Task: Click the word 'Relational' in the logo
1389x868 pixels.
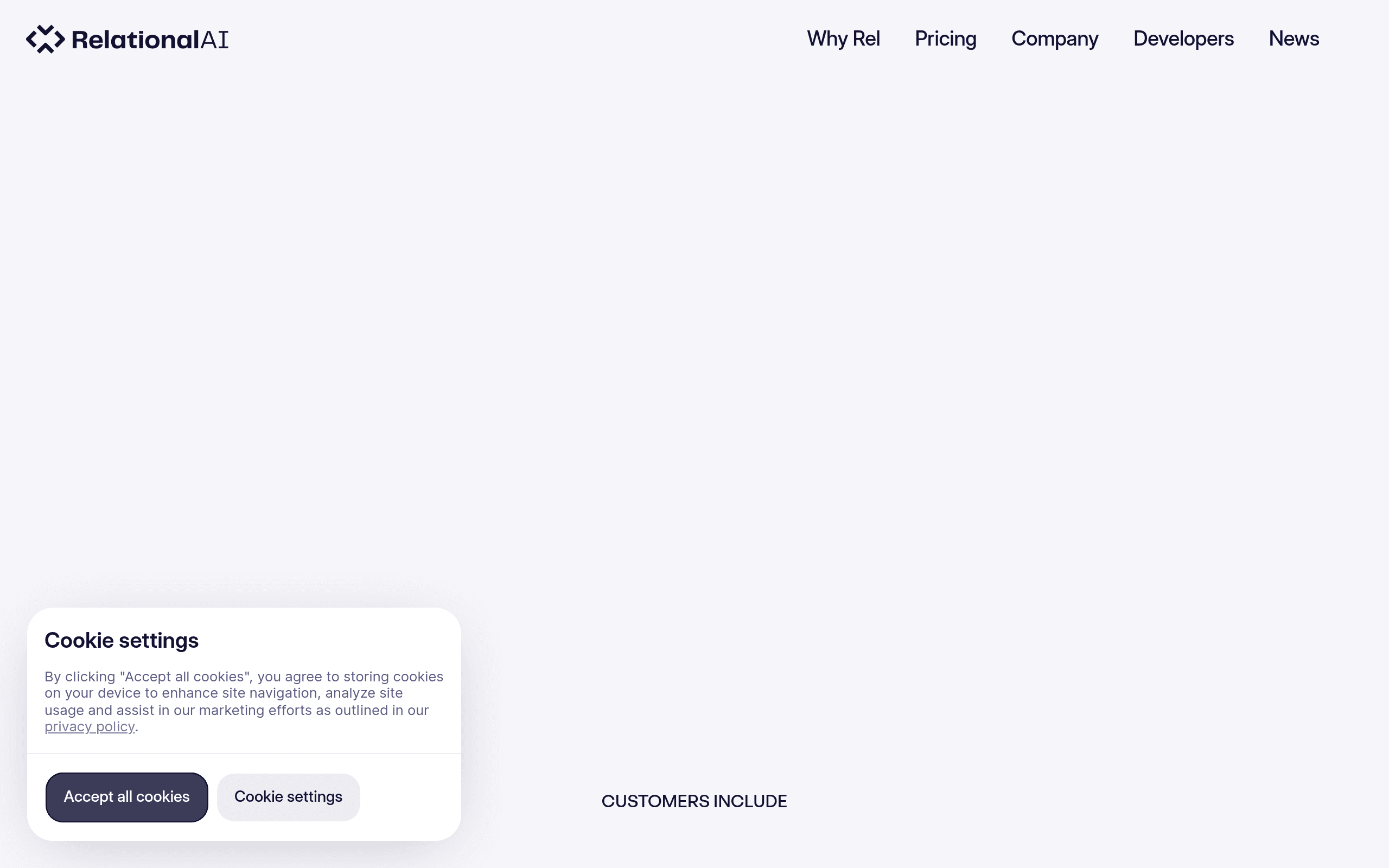Action: coord(136,40)
